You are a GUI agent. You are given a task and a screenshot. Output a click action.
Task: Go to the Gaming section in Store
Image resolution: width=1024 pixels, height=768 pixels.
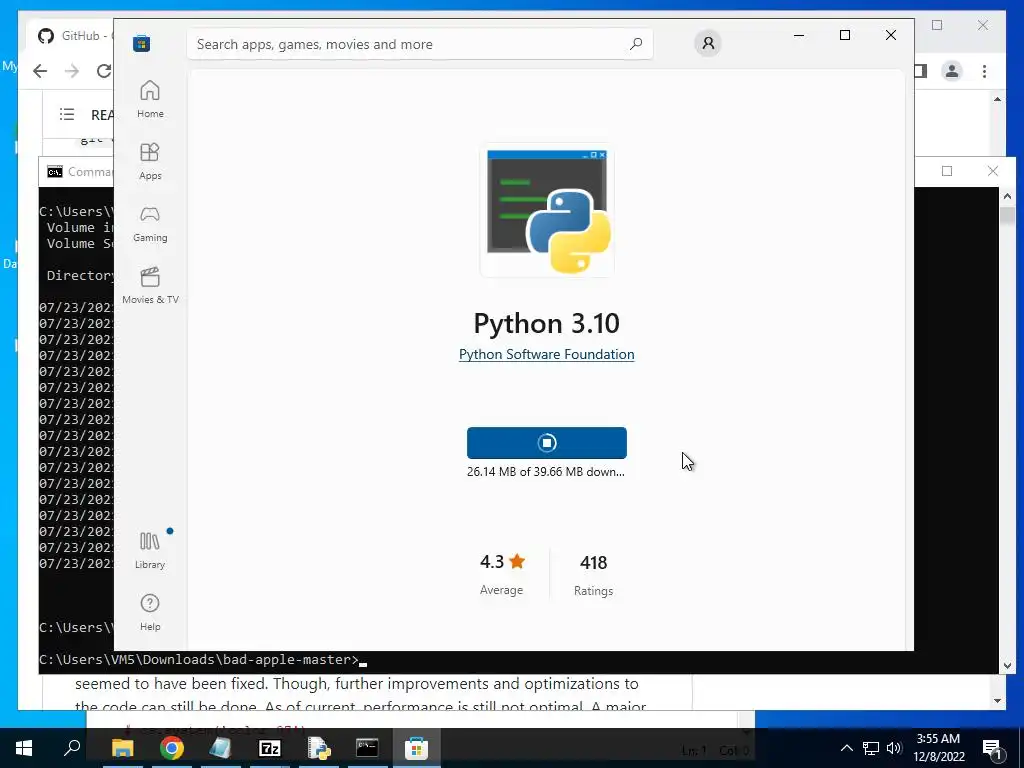[x=150, y=223]
